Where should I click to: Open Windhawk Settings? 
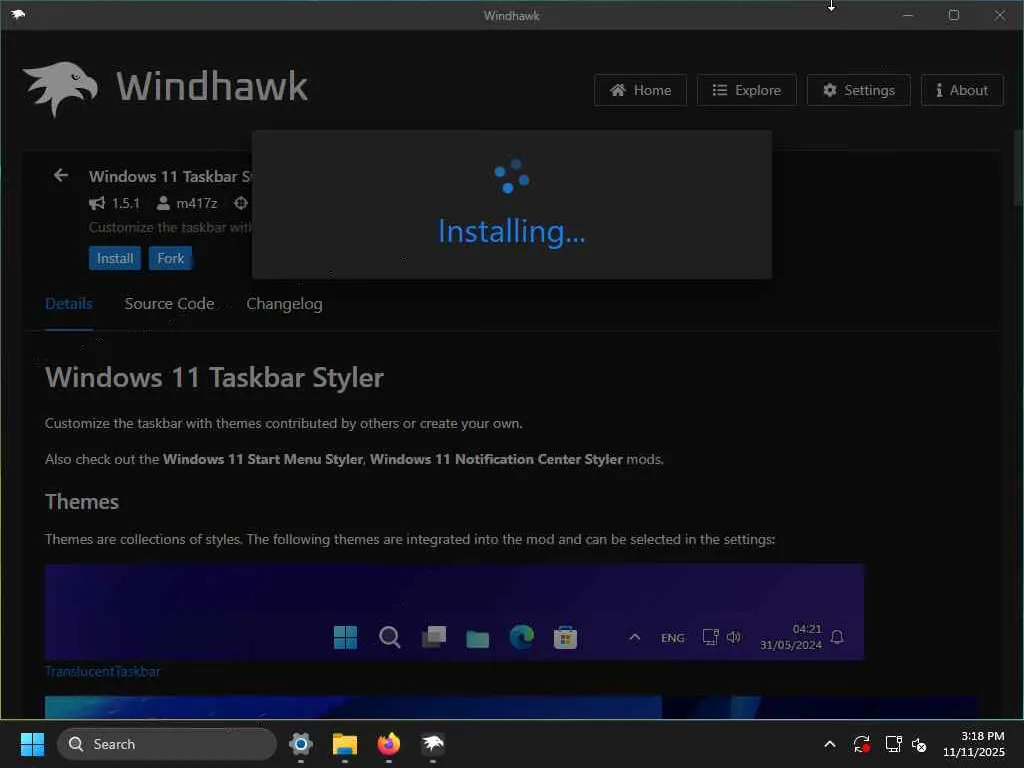point(858,90)
